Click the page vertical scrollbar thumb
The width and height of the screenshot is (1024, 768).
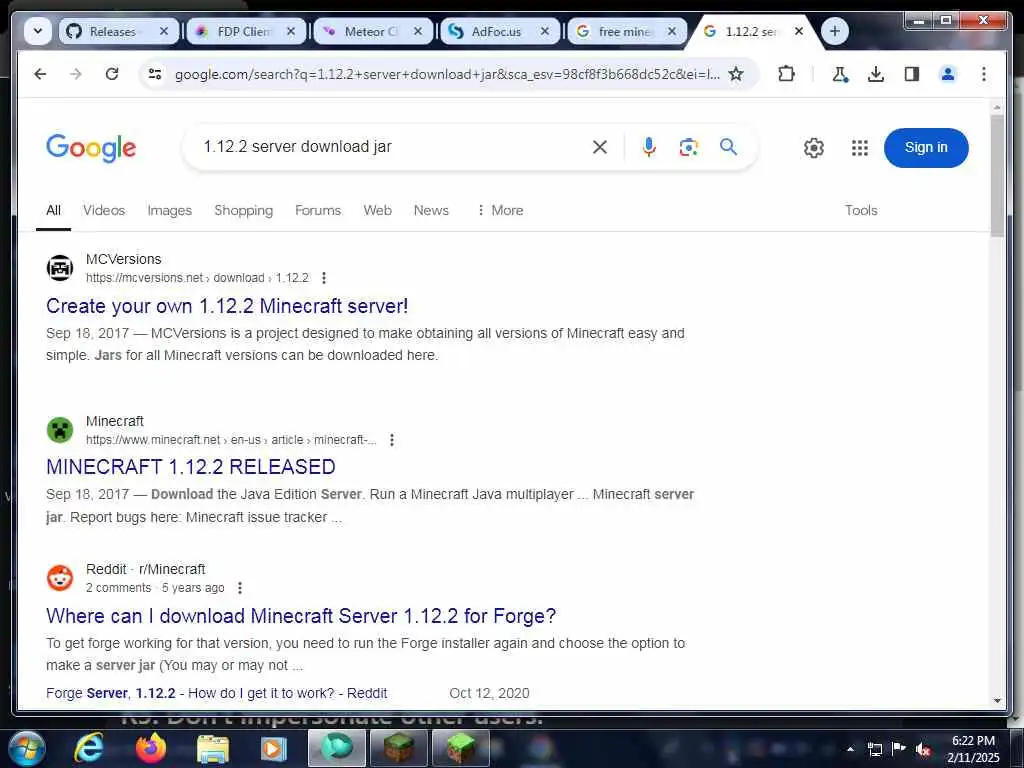click(997, 176)
